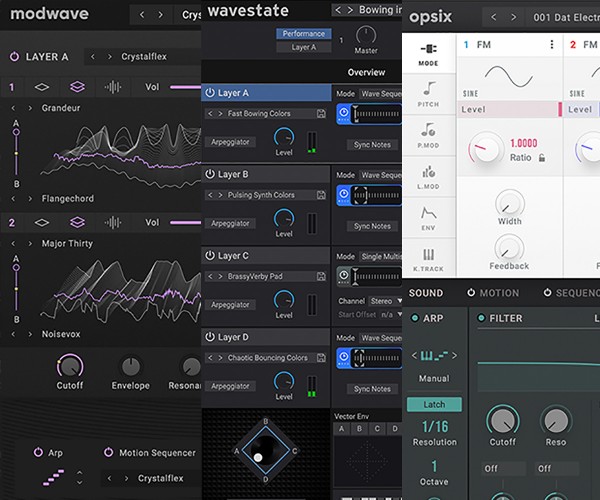This screenshot has width=600, height=500.
Task: Open opsix L.MOD page
Action: point(428,172)
